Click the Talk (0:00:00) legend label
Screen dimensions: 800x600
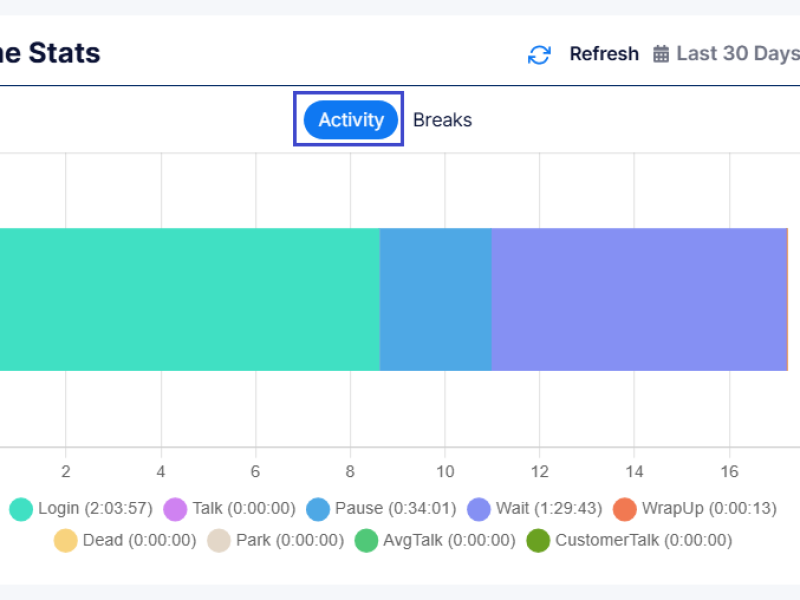pos(244,509)
